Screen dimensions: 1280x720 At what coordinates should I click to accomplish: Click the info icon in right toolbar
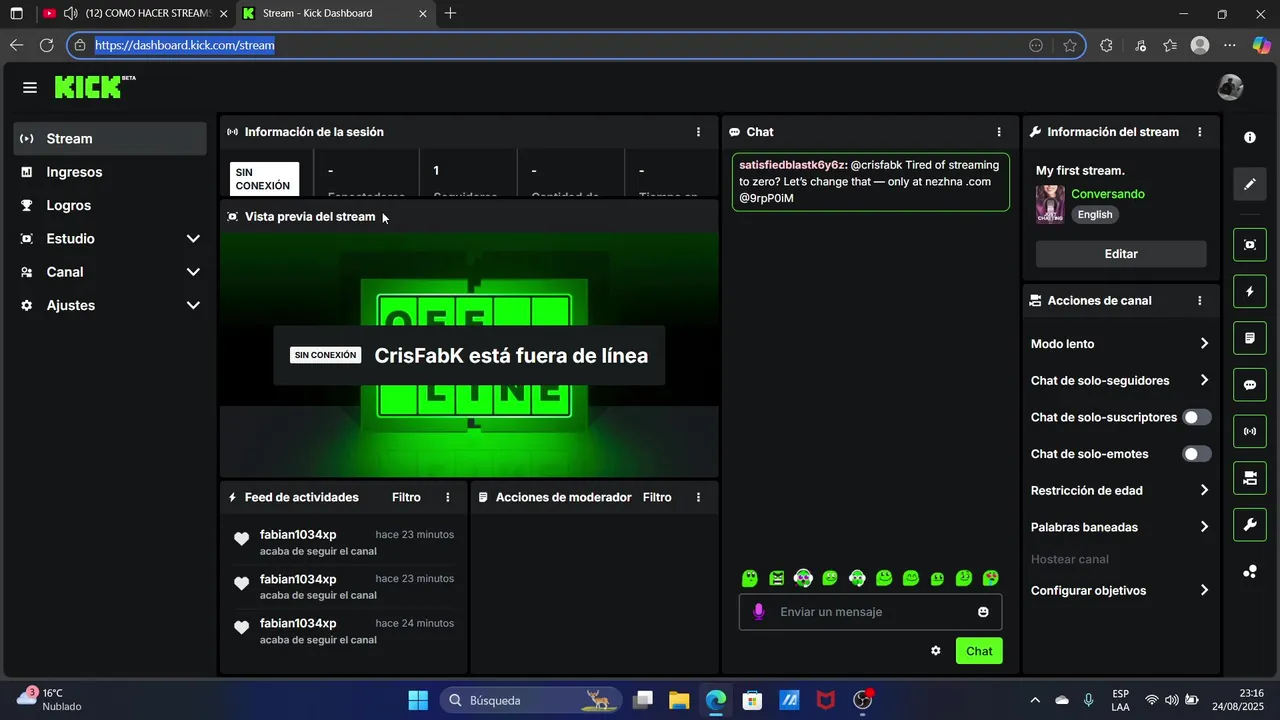(1250, 137)
